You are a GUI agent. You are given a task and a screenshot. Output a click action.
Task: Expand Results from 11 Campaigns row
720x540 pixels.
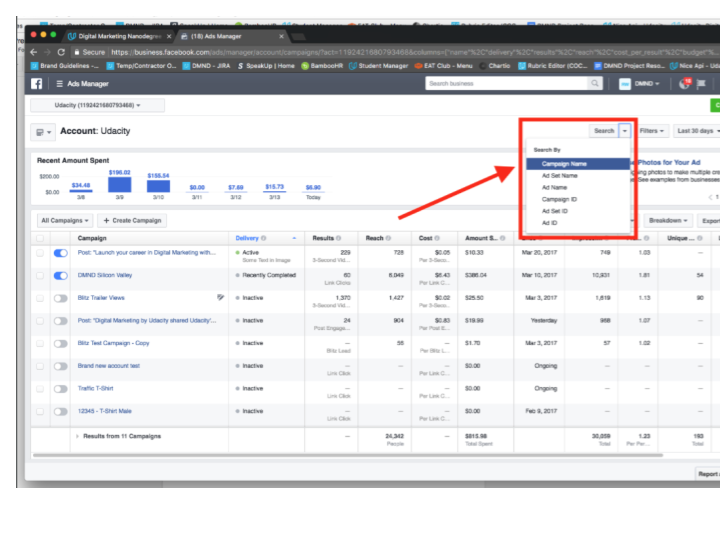pos(77,437)
